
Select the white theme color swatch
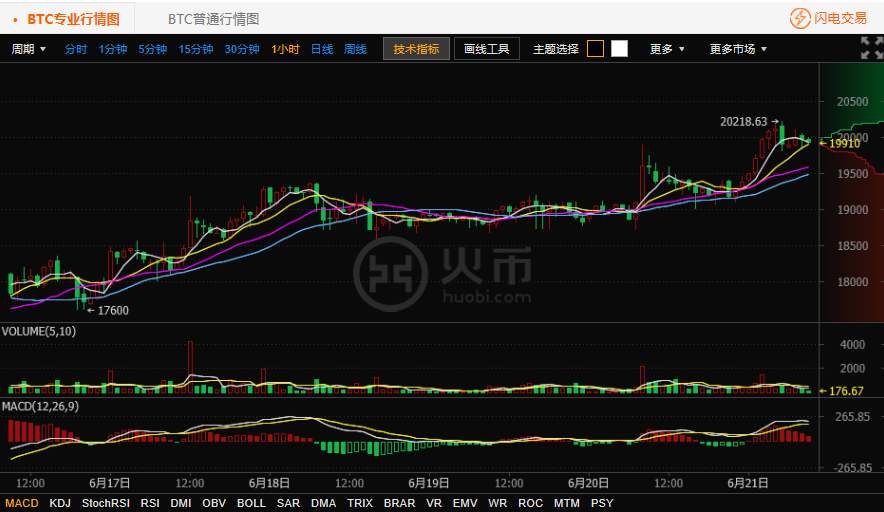[x=619, y=49]
